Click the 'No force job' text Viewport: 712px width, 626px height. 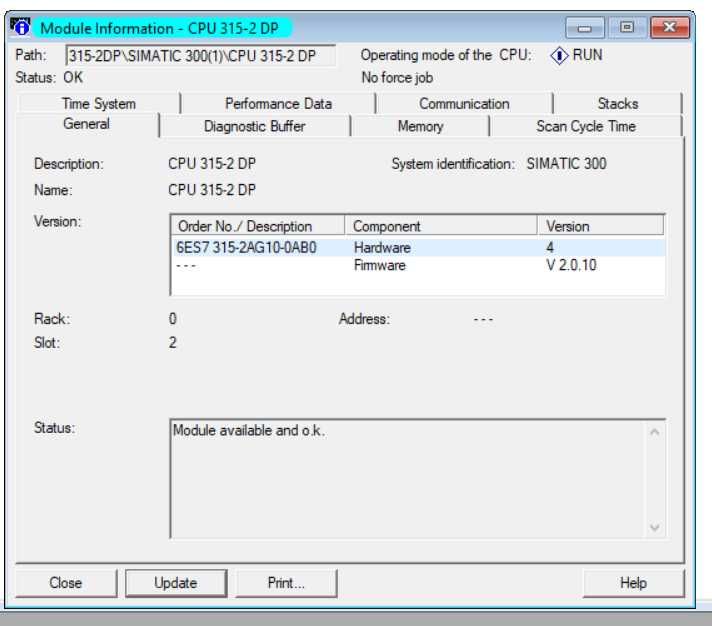pyautogui.click(x=397, y=78)
